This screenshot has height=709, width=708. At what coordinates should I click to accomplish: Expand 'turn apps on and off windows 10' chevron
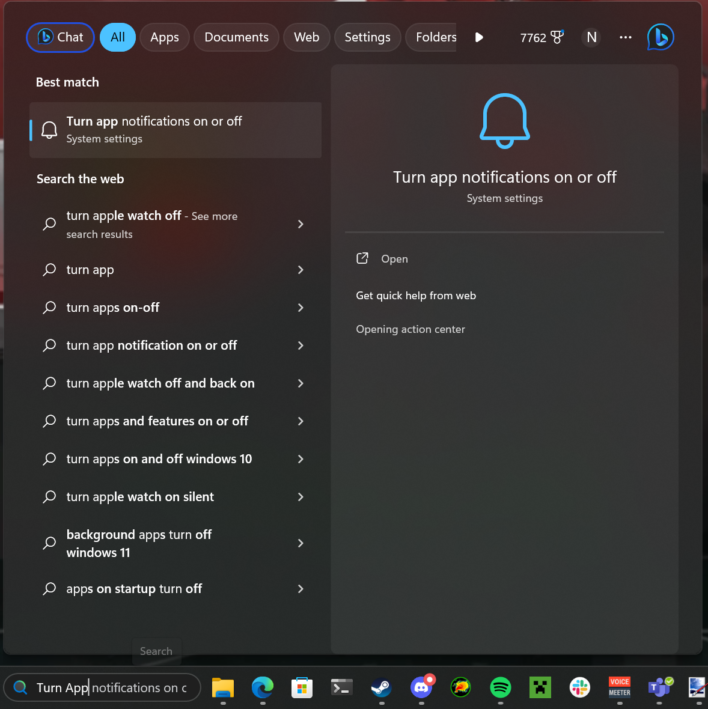tap(301, 459)
